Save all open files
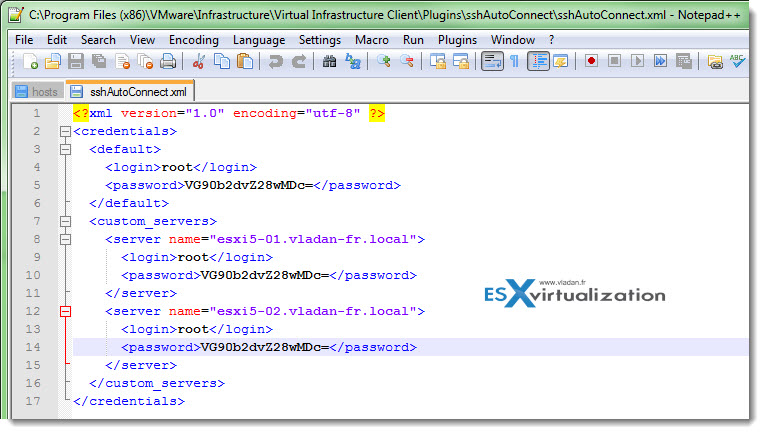764x434 pixels. [99, 61]
